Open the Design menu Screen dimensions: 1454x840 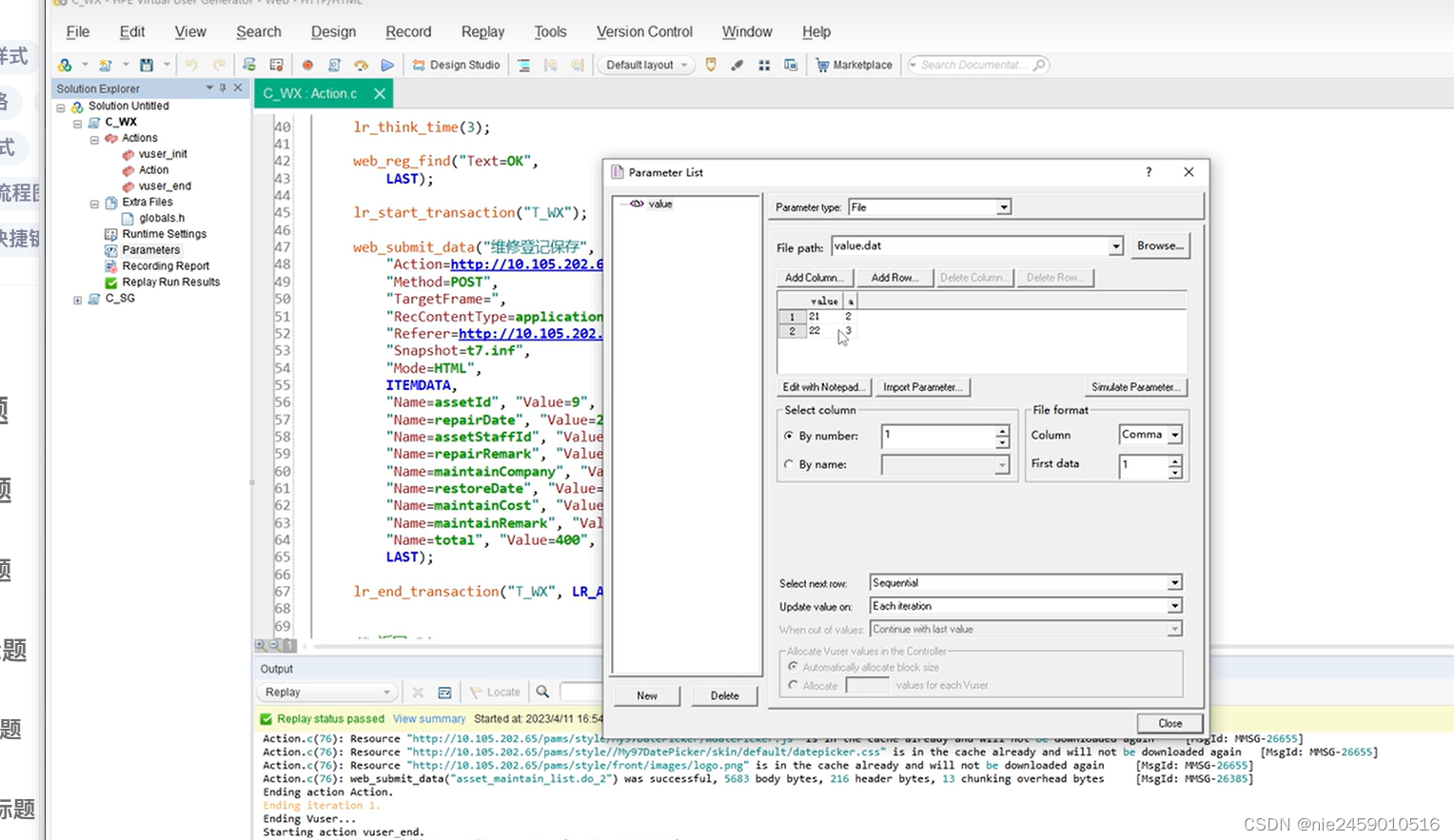(333, 31)
